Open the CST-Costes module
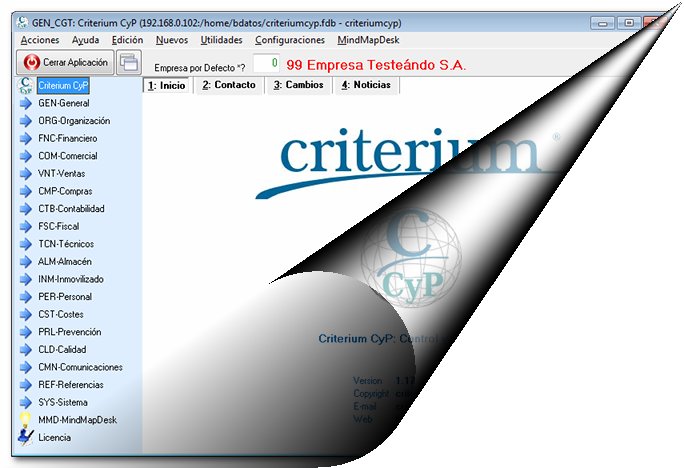The height and width of the screenshot is (468, 684). click(61, 314)
